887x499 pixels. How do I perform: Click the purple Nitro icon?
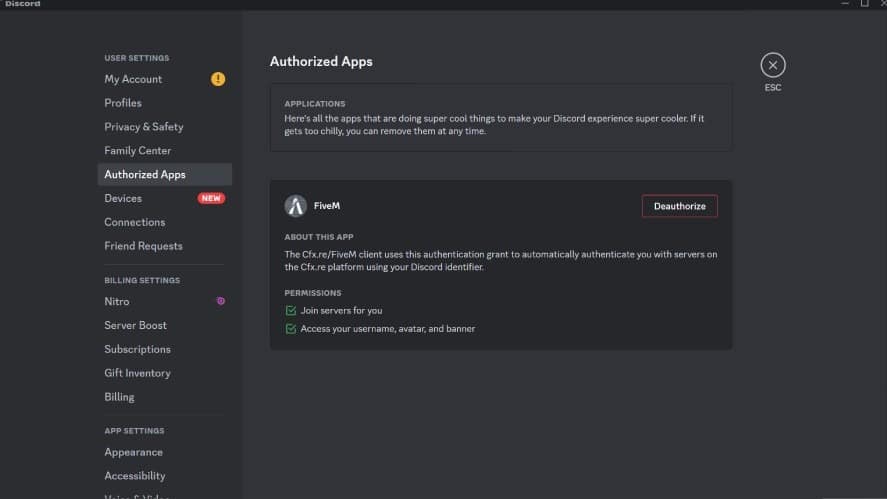pos(221,302)
